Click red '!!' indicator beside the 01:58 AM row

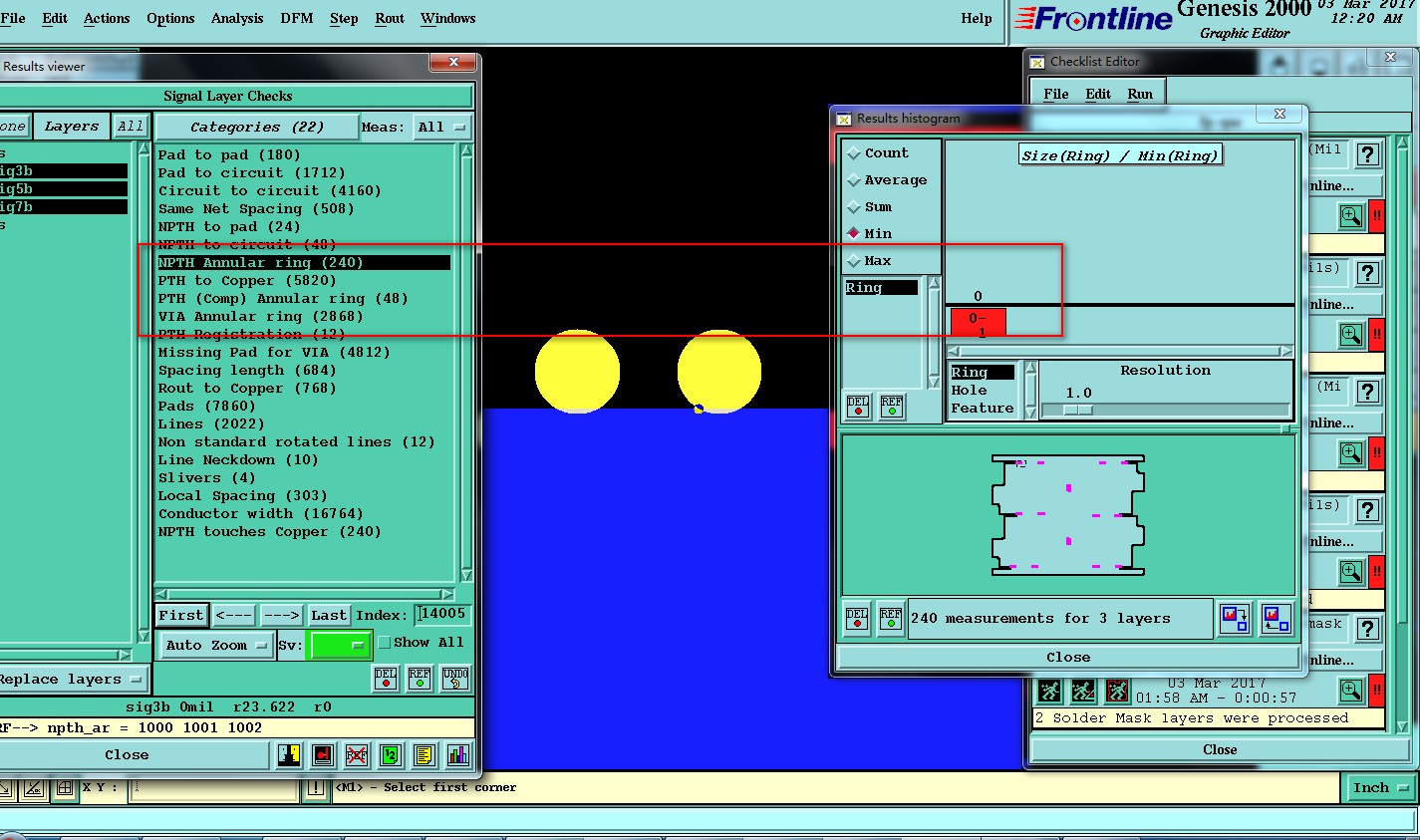click(1377, 690)
